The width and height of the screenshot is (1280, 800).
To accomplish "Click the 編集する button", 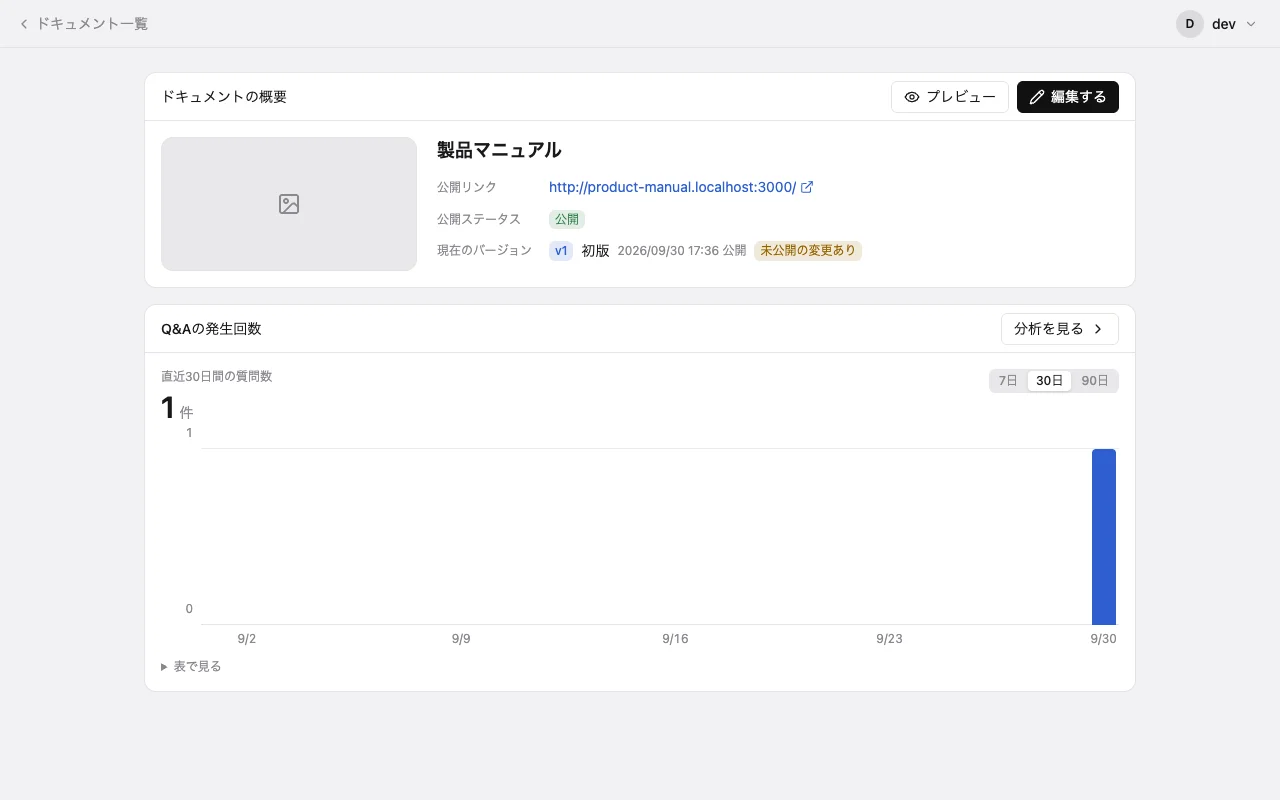I will tap(1068, 97).
